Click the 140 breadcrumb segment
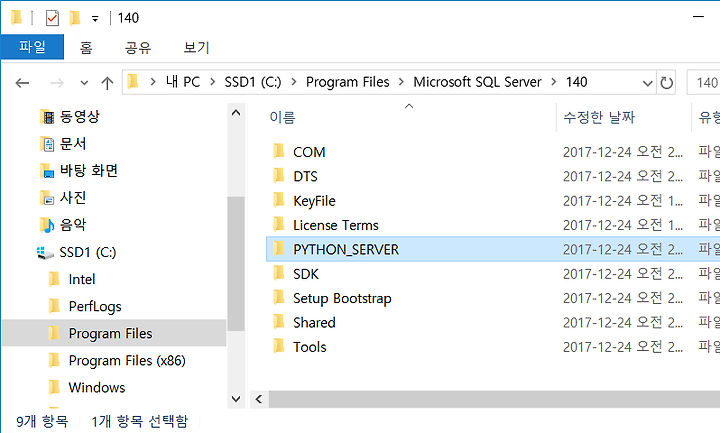 (x=576, y=82)
